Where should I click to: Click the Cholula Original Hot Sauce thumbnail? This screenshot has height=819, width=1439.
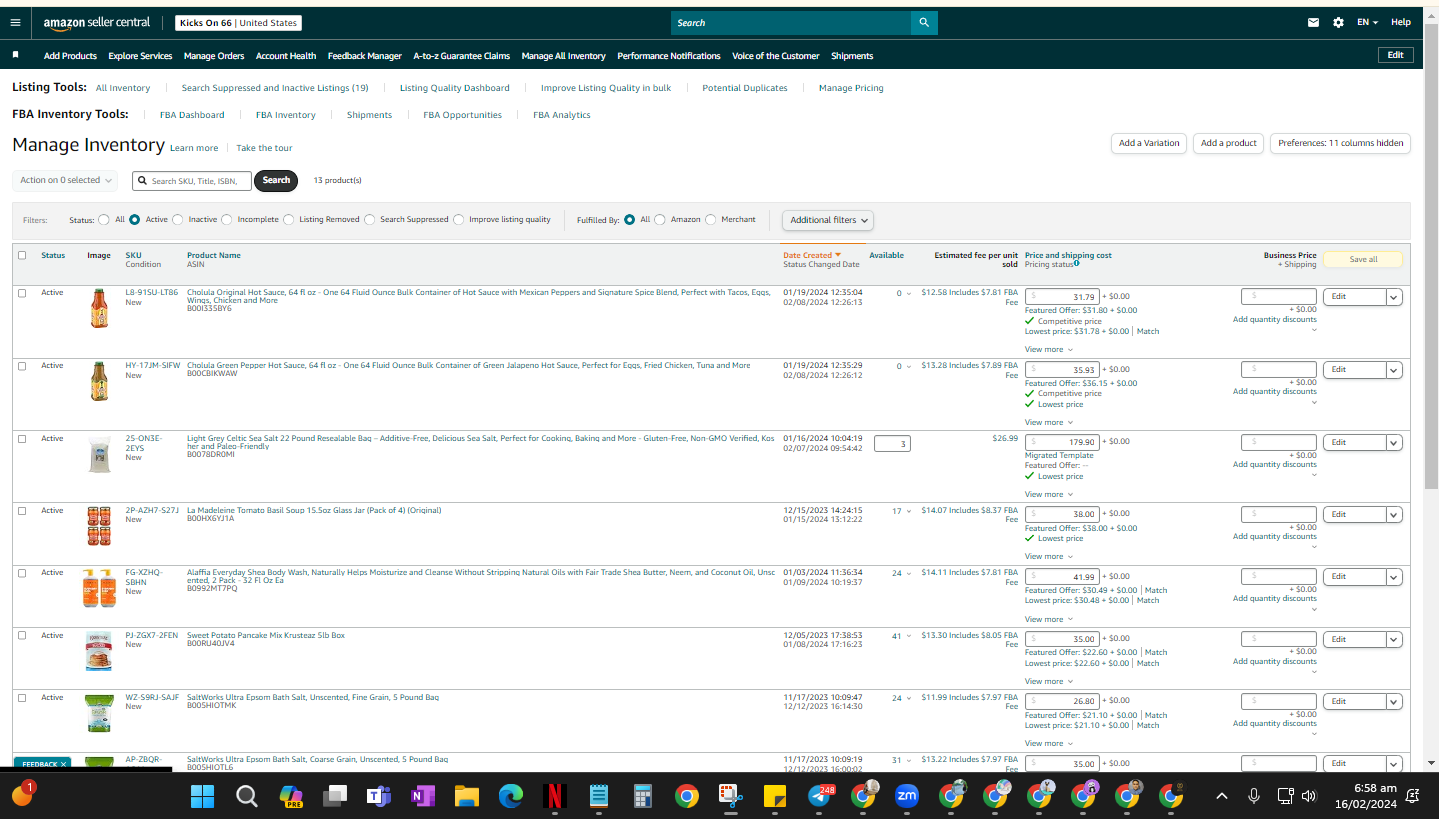98,309
